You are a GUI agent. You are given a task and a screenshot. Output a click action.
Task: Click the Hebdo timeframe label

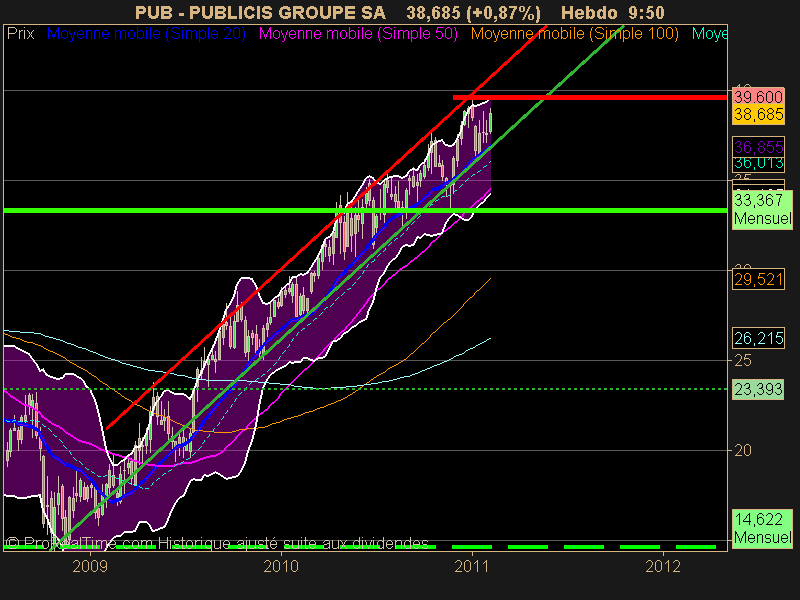(x=589, y=12)
